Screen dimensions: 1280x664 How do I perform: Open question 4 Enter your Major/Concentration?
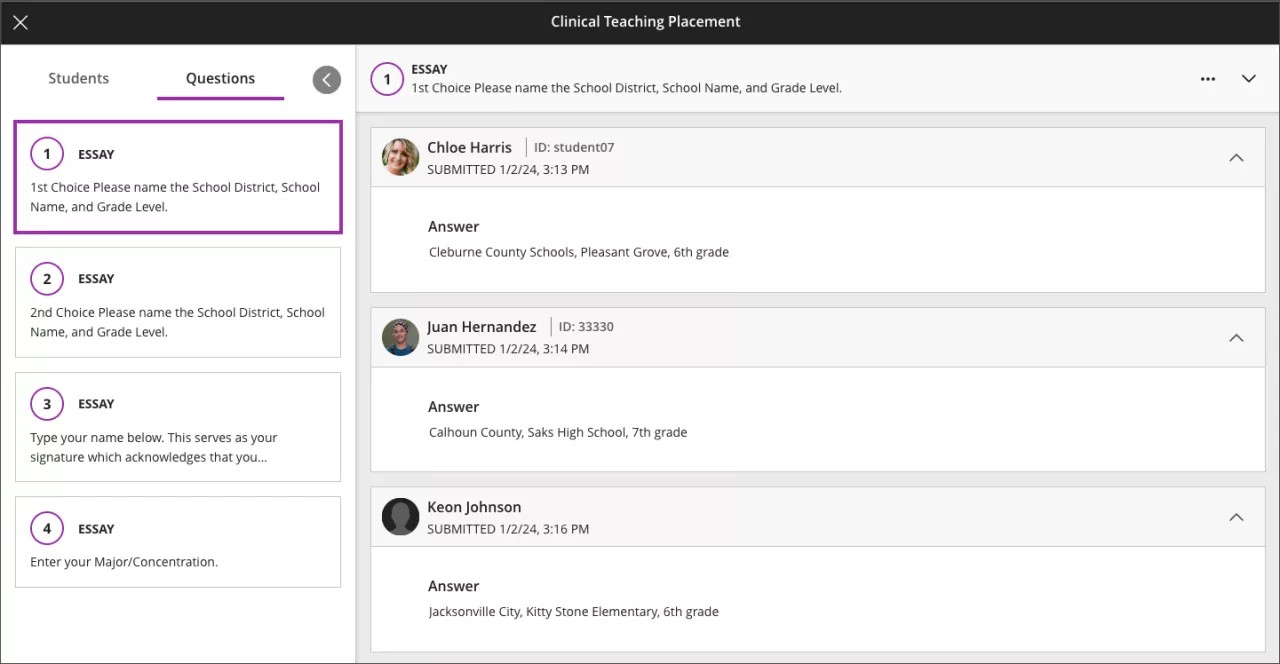click(178, 542)
